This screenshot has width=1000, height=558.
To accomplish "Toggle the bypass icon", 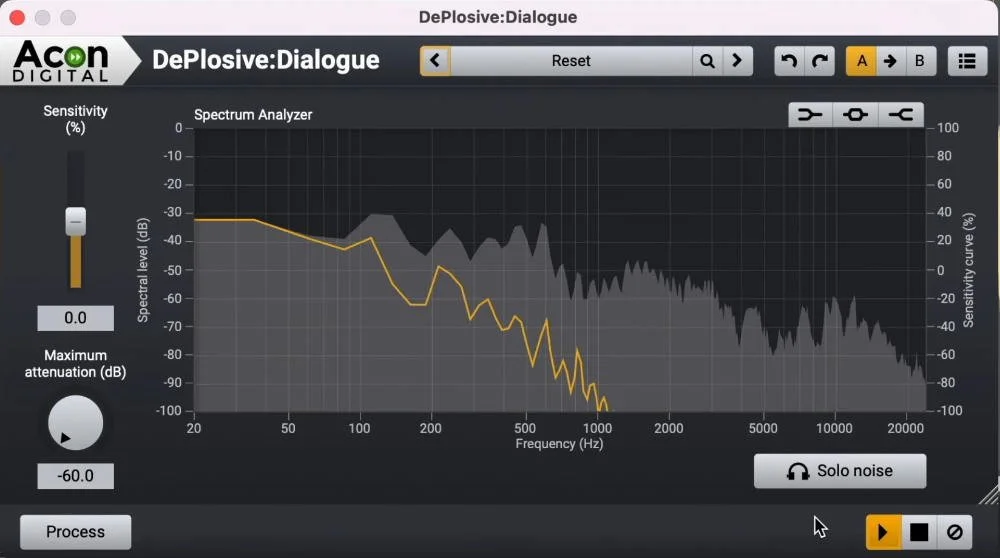I will click(x=955, y=532).
